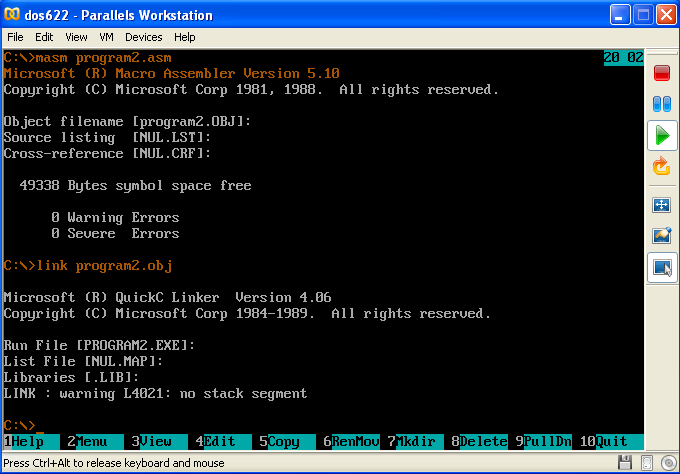Click the '0 Warning Errors' line
This screenshot has width=680, height=474.
[x=115, y=217]
